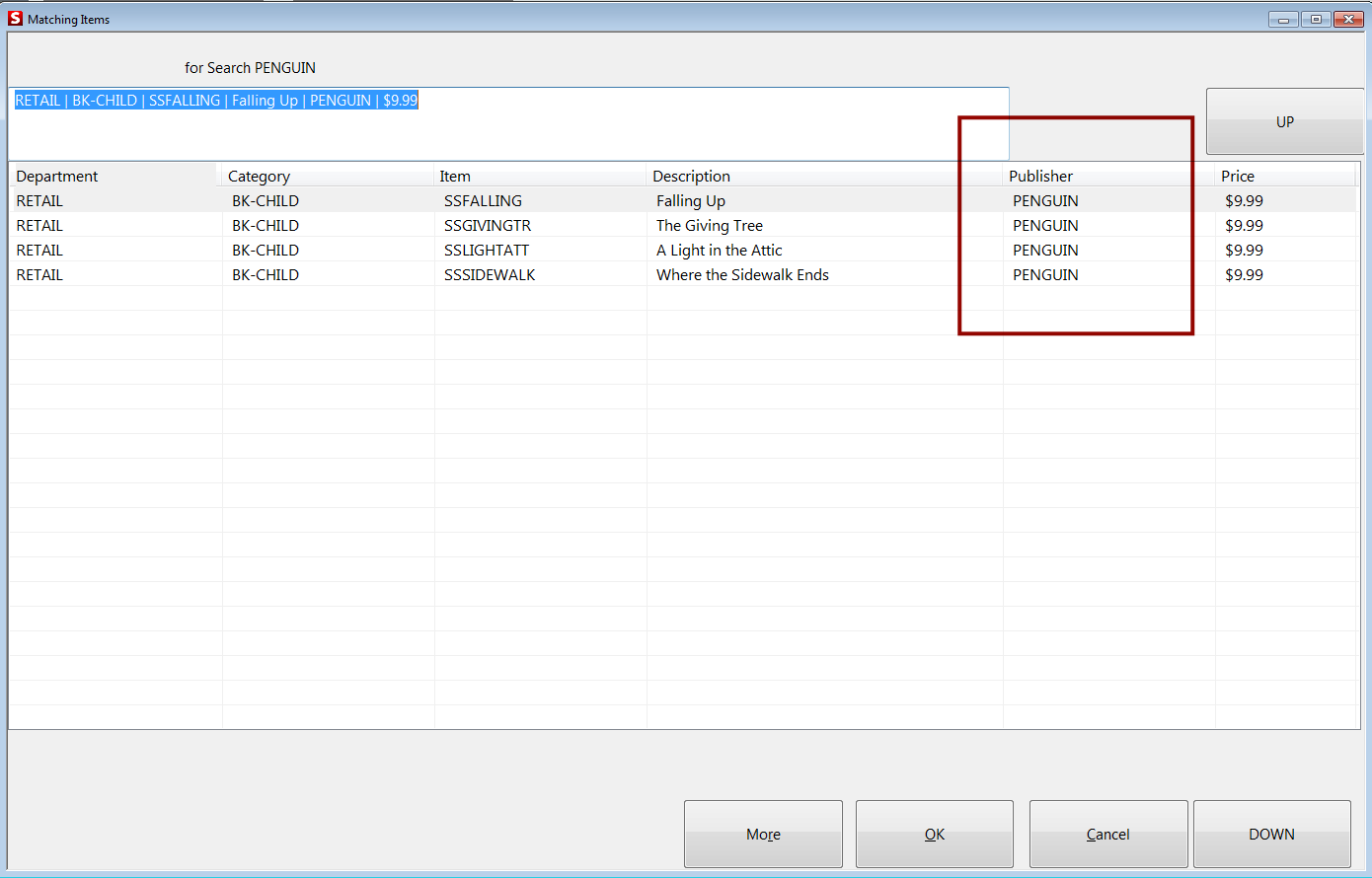Click the Department column header
Viewport: 1372px width, 878px height.
click(x=56, y=176)
